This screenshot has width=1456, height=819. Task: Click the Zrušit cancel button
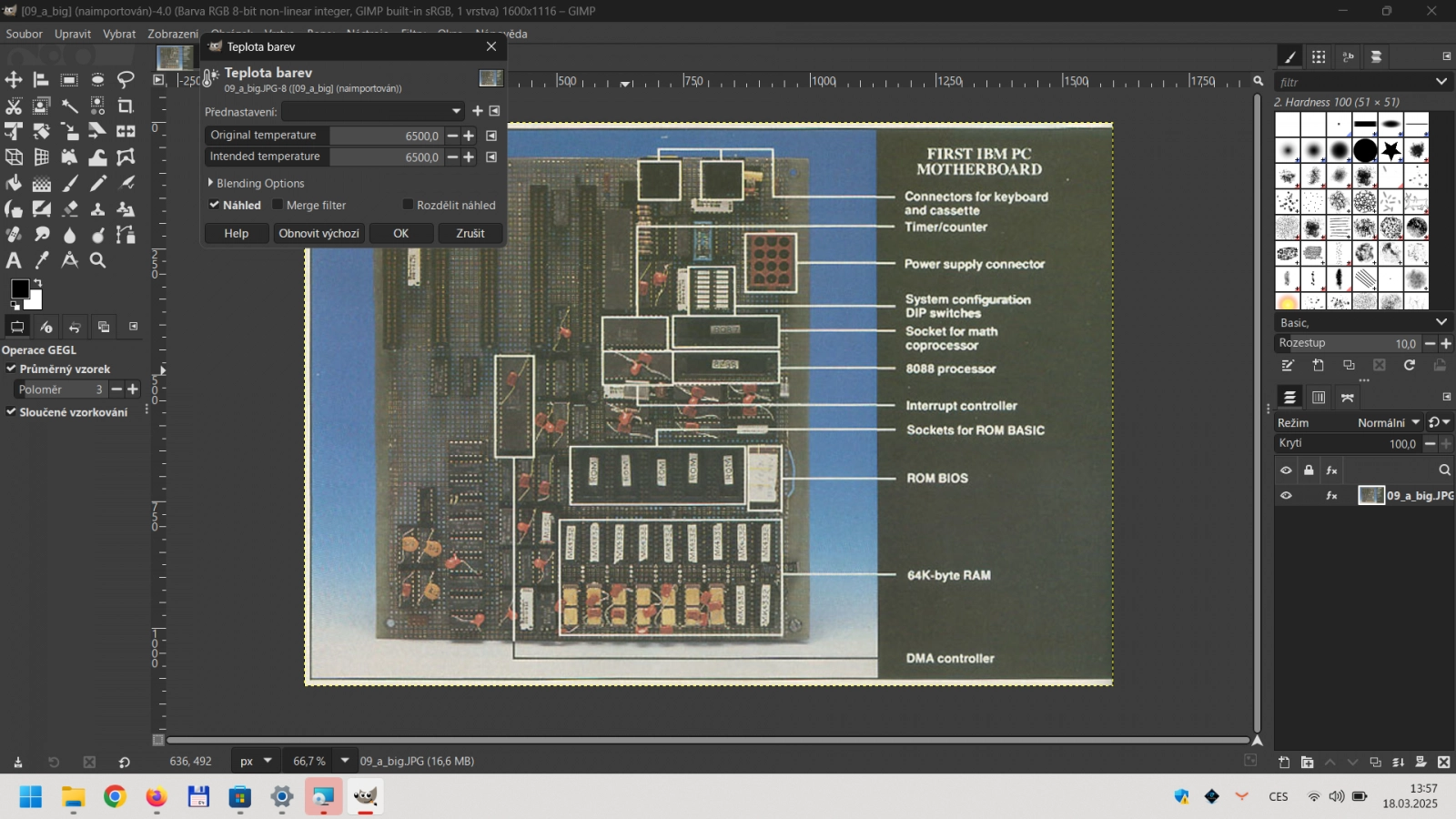[x=470, y=233]
